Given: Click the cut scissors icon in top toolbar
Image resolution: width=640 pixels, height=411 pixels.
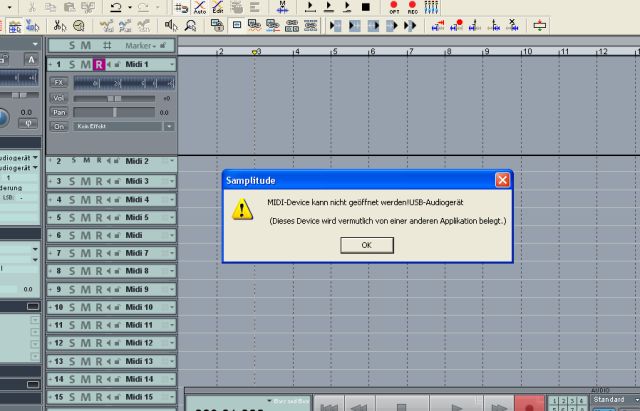Looking at the screenshot, I should point(32,7).
